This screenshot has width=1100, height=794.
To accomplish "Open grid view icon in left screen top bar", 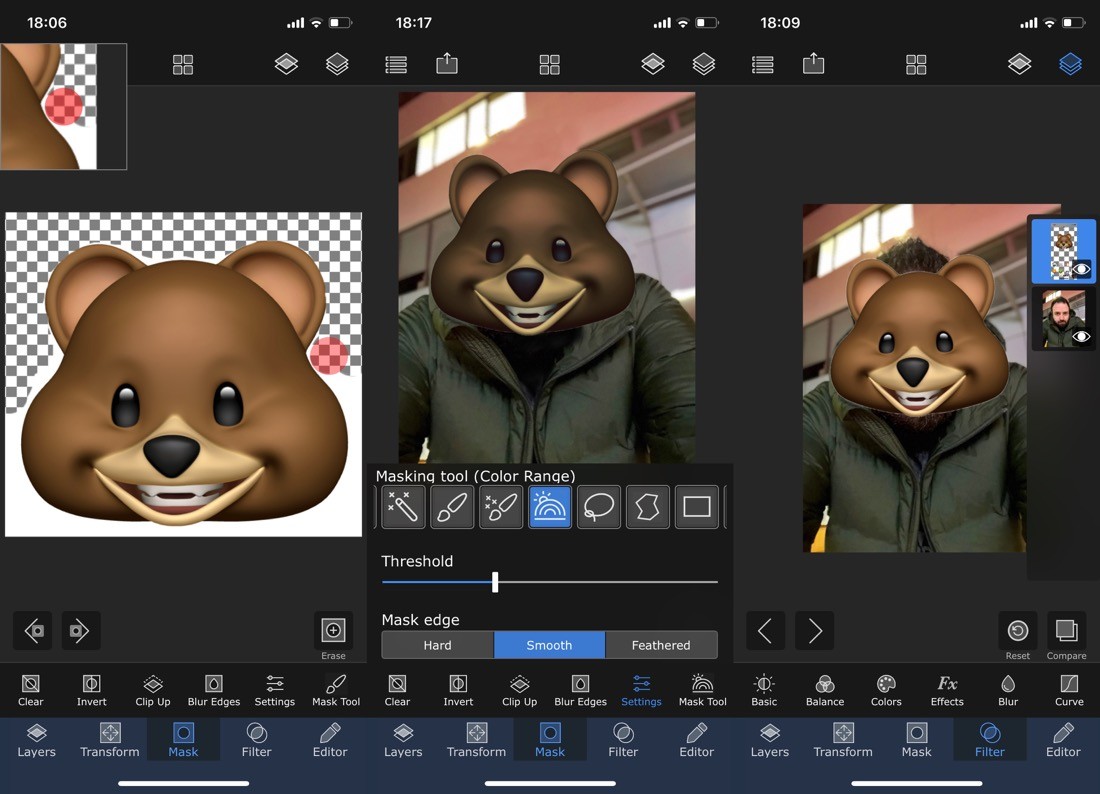I will coord(182,65).
